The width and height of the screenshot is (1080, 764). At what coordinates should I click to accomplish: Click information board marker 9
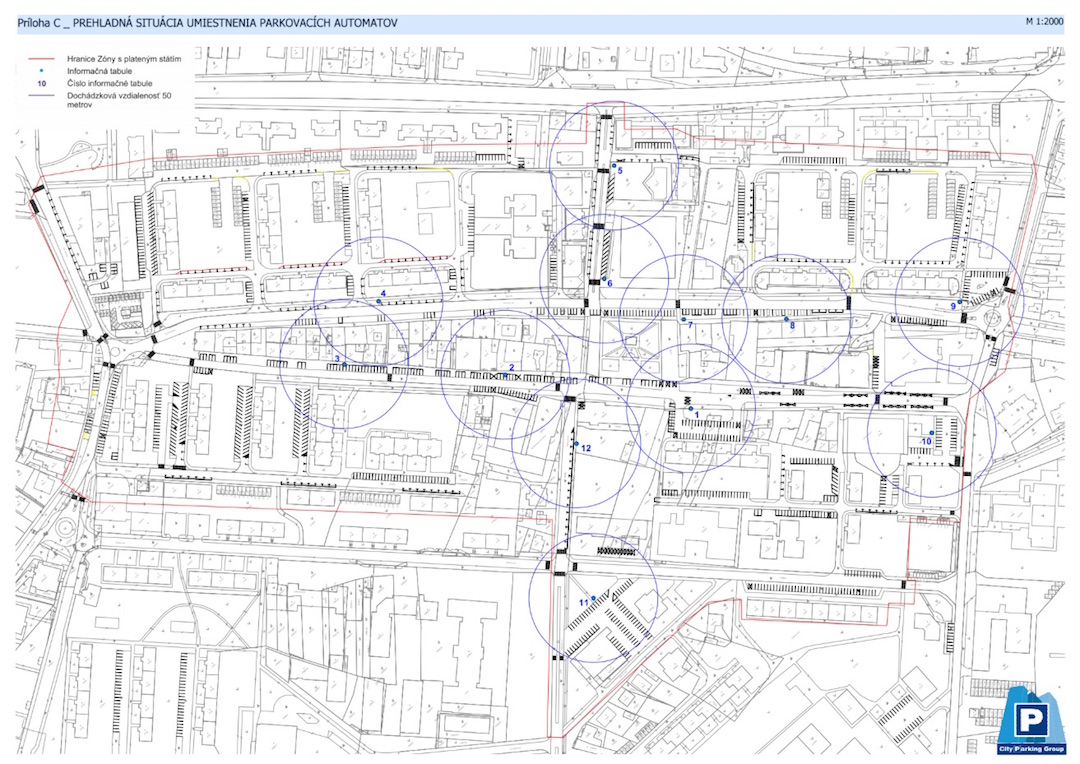(959, 303)
